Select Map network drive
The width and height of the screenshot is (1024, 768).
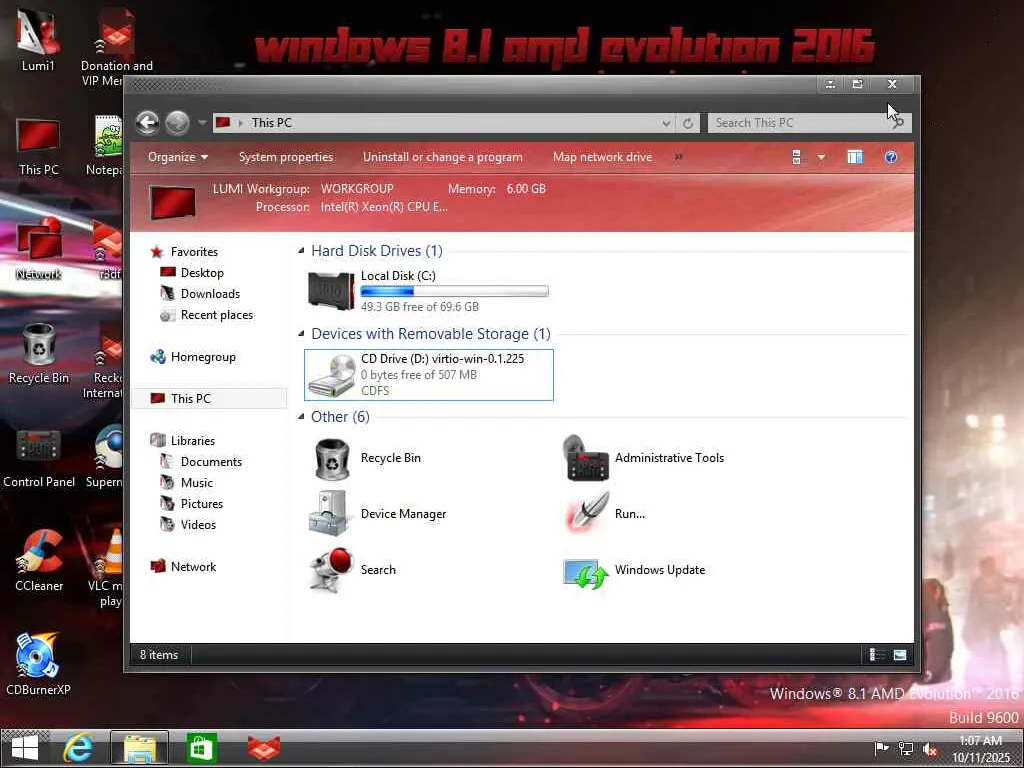pos(602,157)
